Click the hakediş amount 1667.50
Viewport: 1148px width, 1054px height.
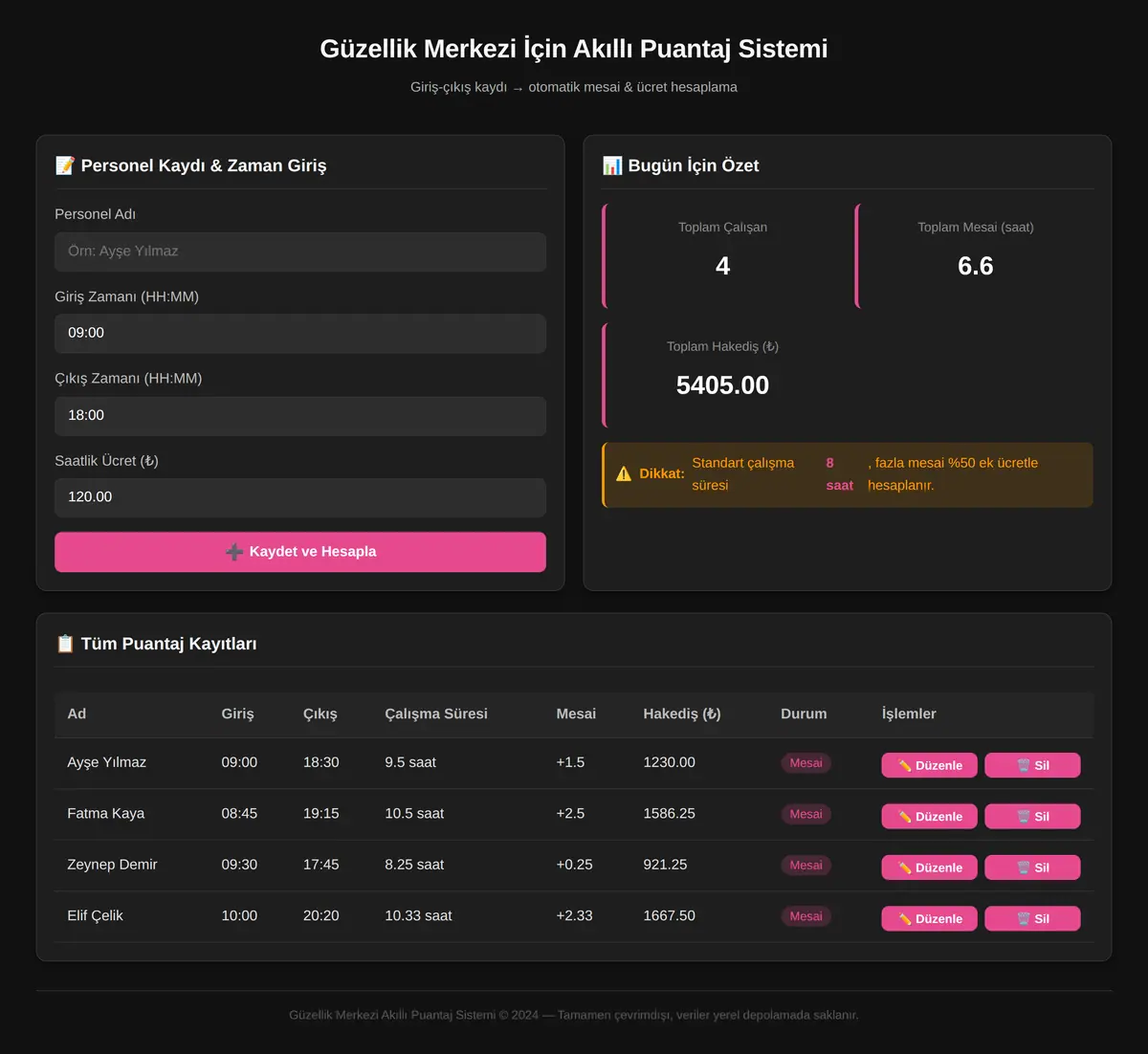[x=670, y=915]
